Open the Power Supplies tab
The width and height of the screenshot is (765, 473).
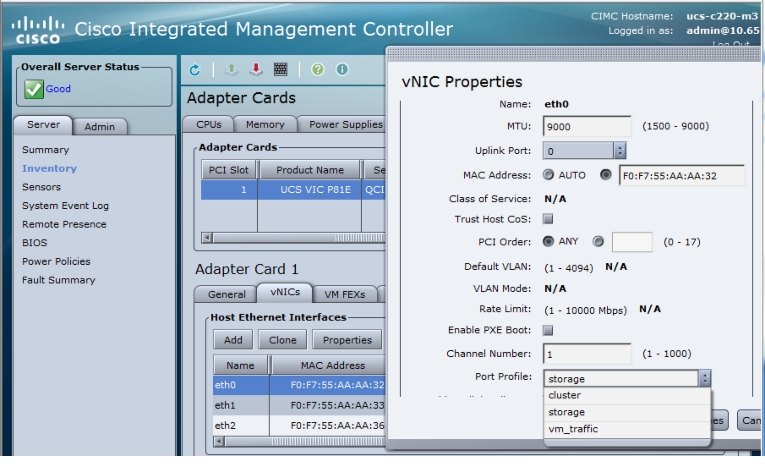tap(342, 124)
